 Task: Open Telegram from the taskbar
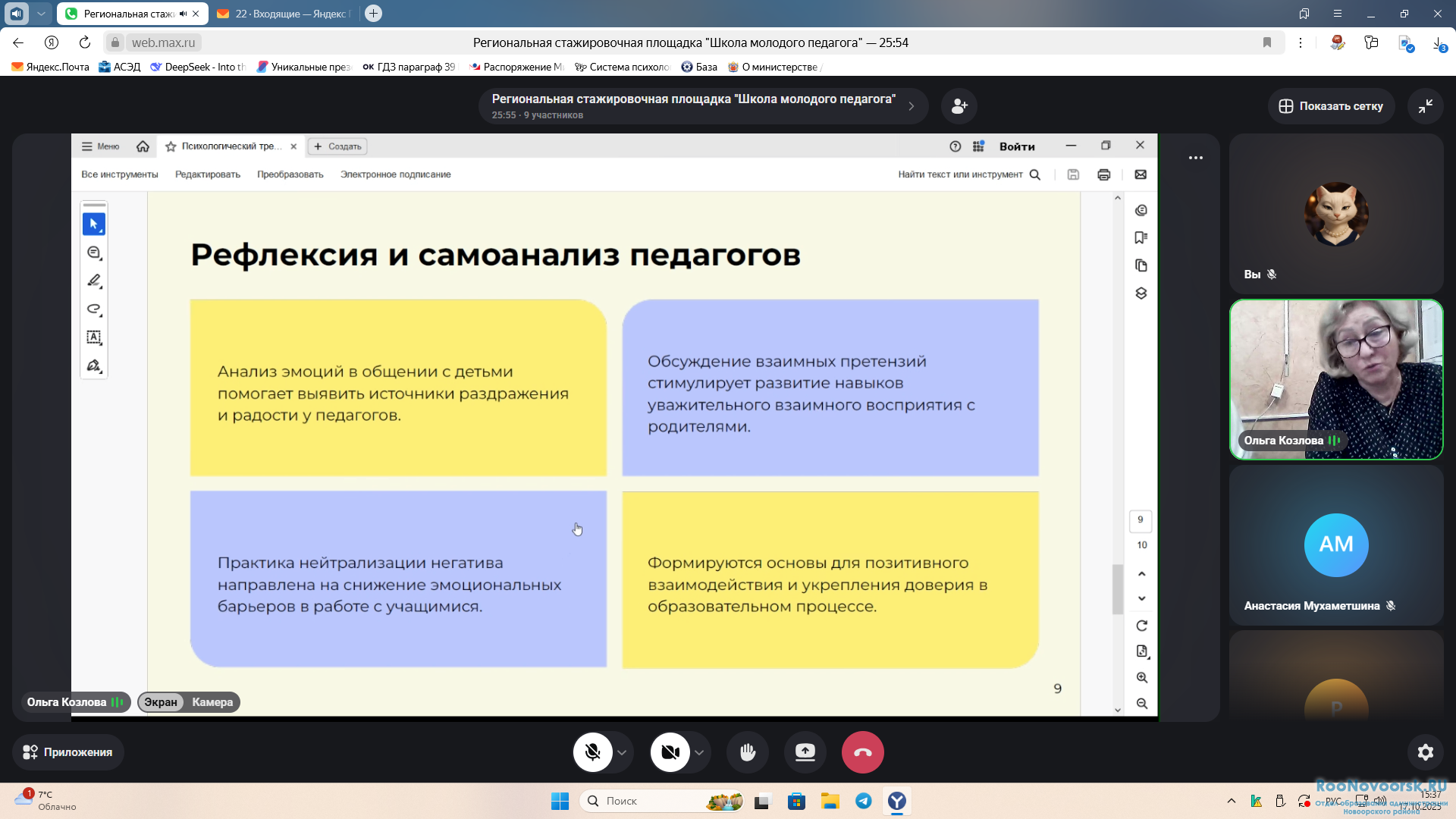(x=863, y=801)
